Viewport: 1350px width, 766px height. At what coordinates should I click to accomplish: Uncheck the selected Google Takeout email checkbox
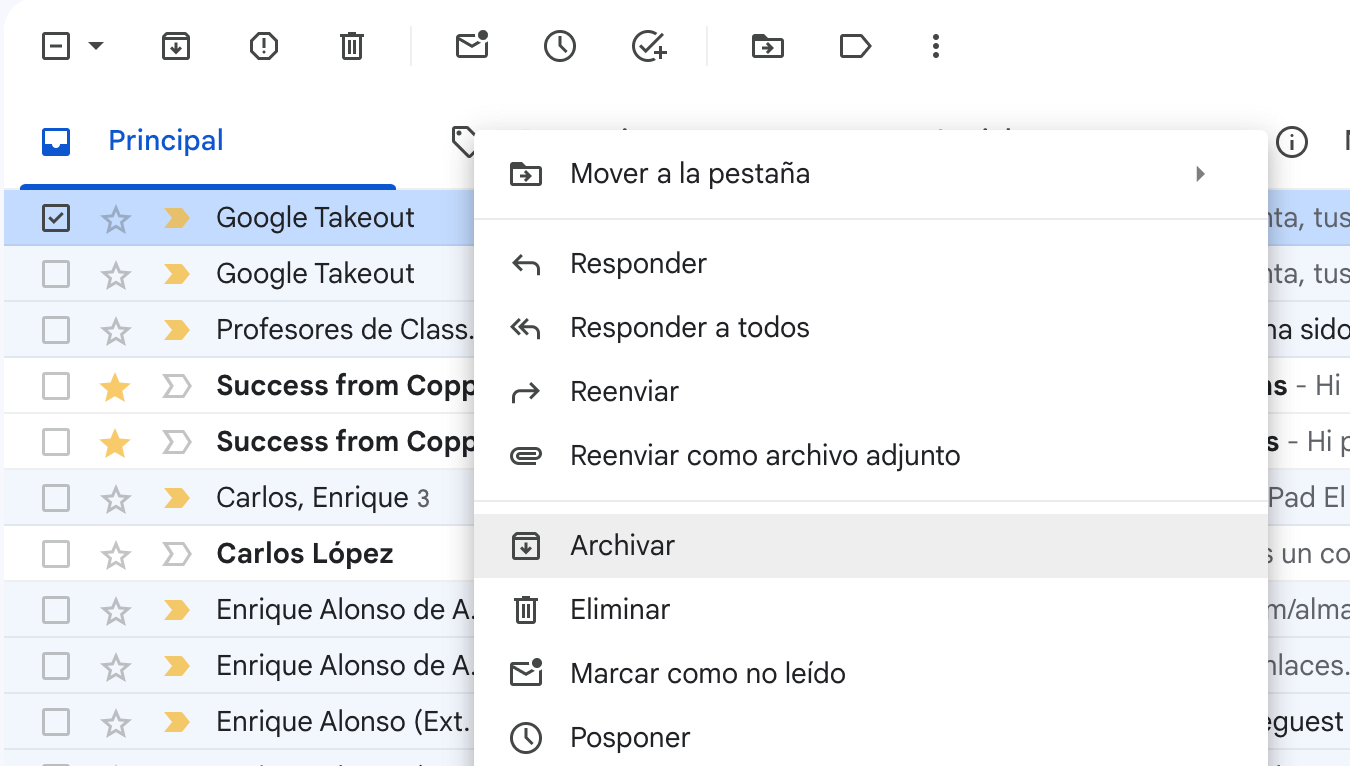coord(56,218)
